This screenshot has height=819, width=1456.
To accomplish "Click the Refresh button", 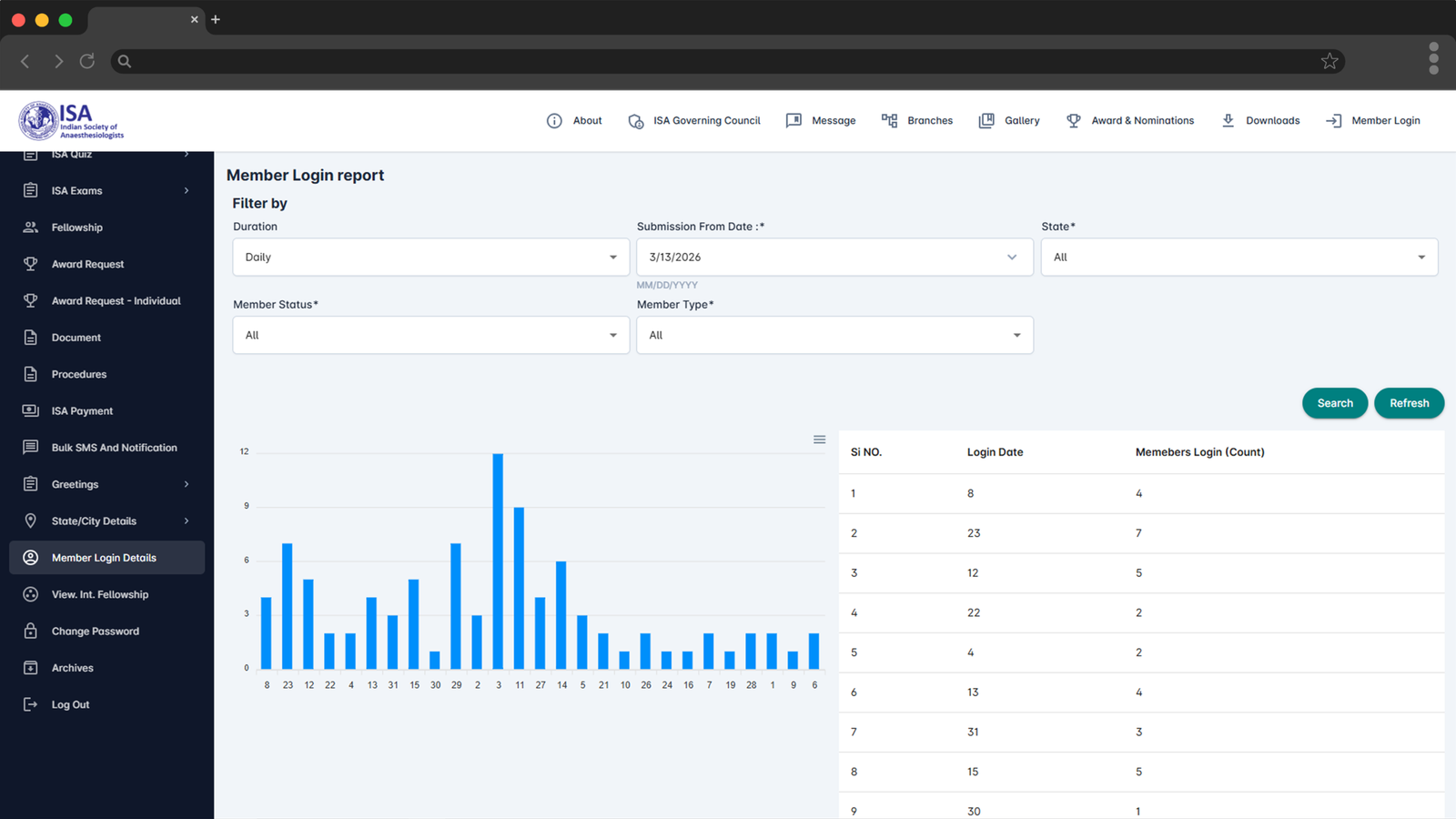I will pyautogui.click(x=1409, y=403).
